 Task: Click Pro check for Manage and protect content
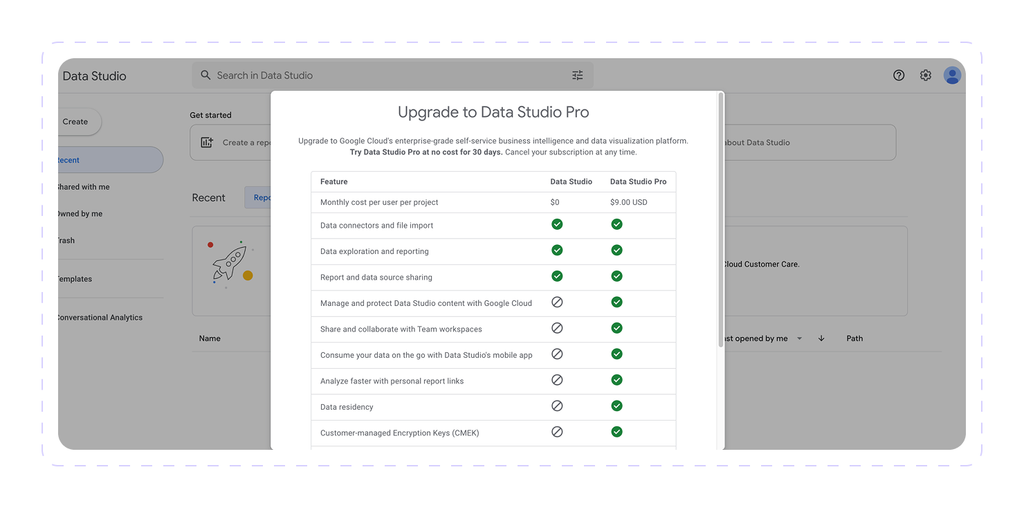coord(616,302)
